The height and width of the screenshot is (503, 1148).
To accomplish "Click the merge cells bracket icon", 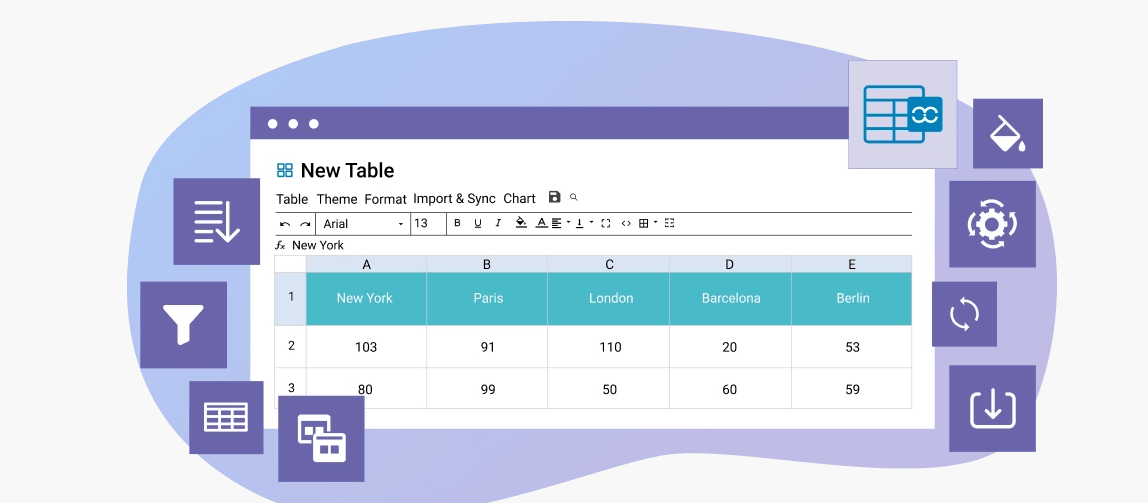I will (605, 223).
